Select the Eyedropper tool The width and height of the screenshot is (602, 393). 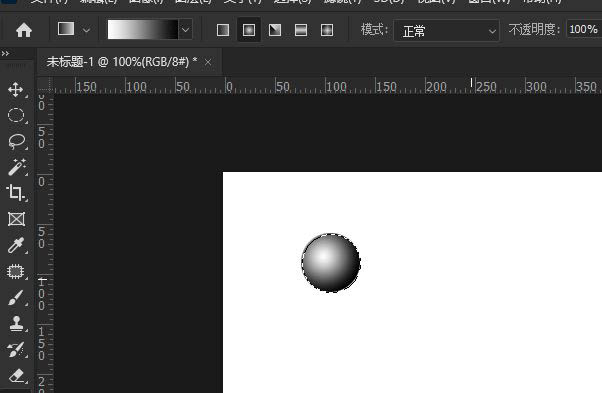pyautogui.click(x=16, y=245)
